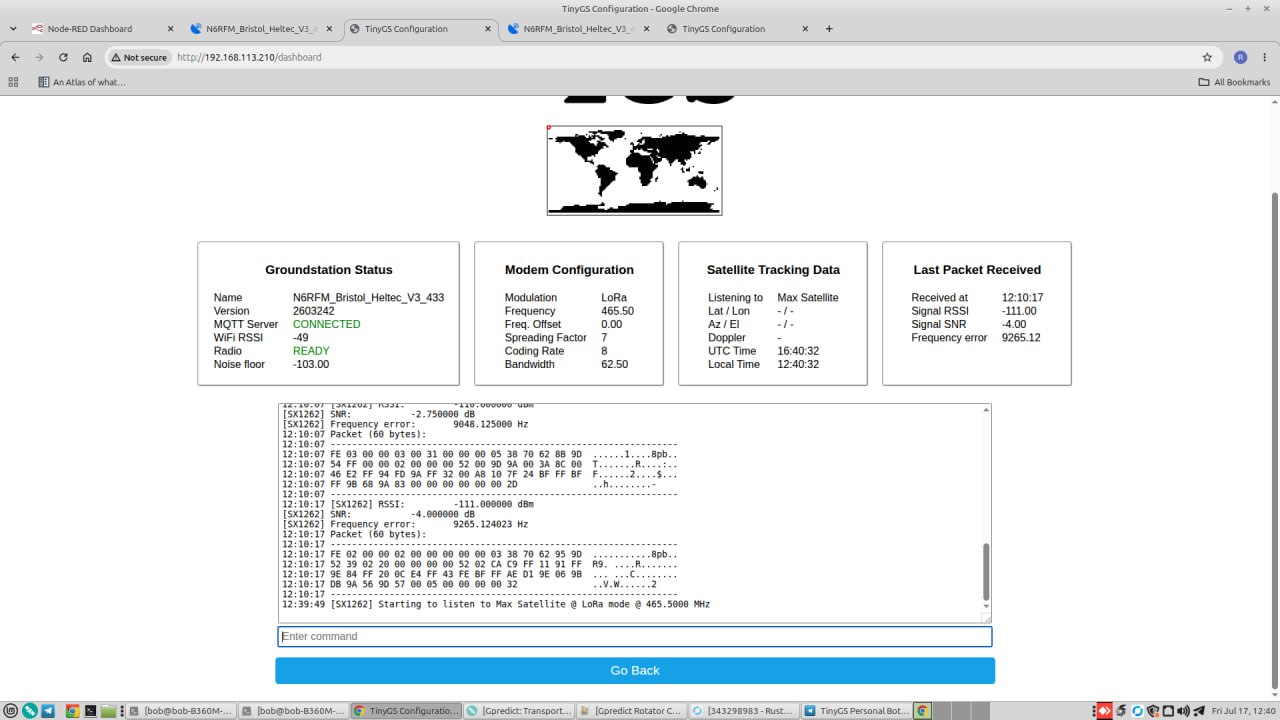This screenshot has height=720, width=1280.
Task: Open the tab search dropdown arrow
Action: coord(13,29)
